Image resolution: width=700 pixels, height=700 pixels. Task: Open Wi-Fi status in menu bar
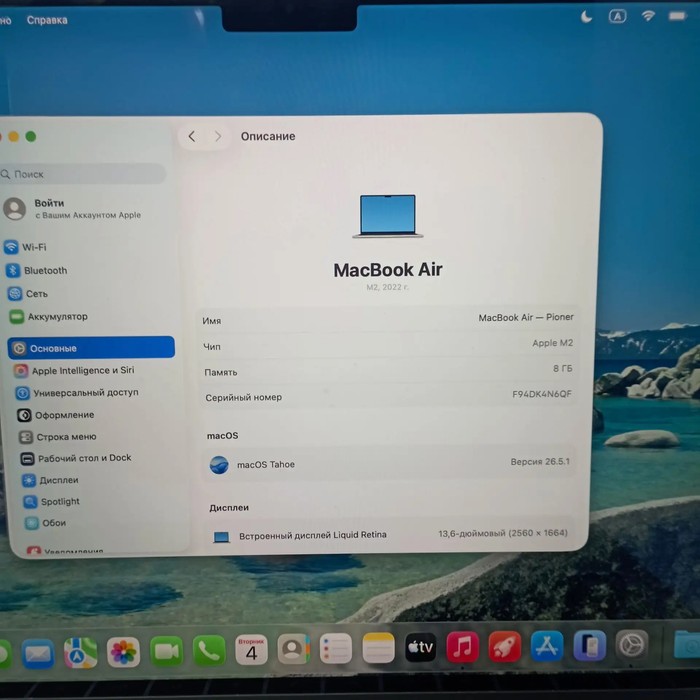click(648, 16)
